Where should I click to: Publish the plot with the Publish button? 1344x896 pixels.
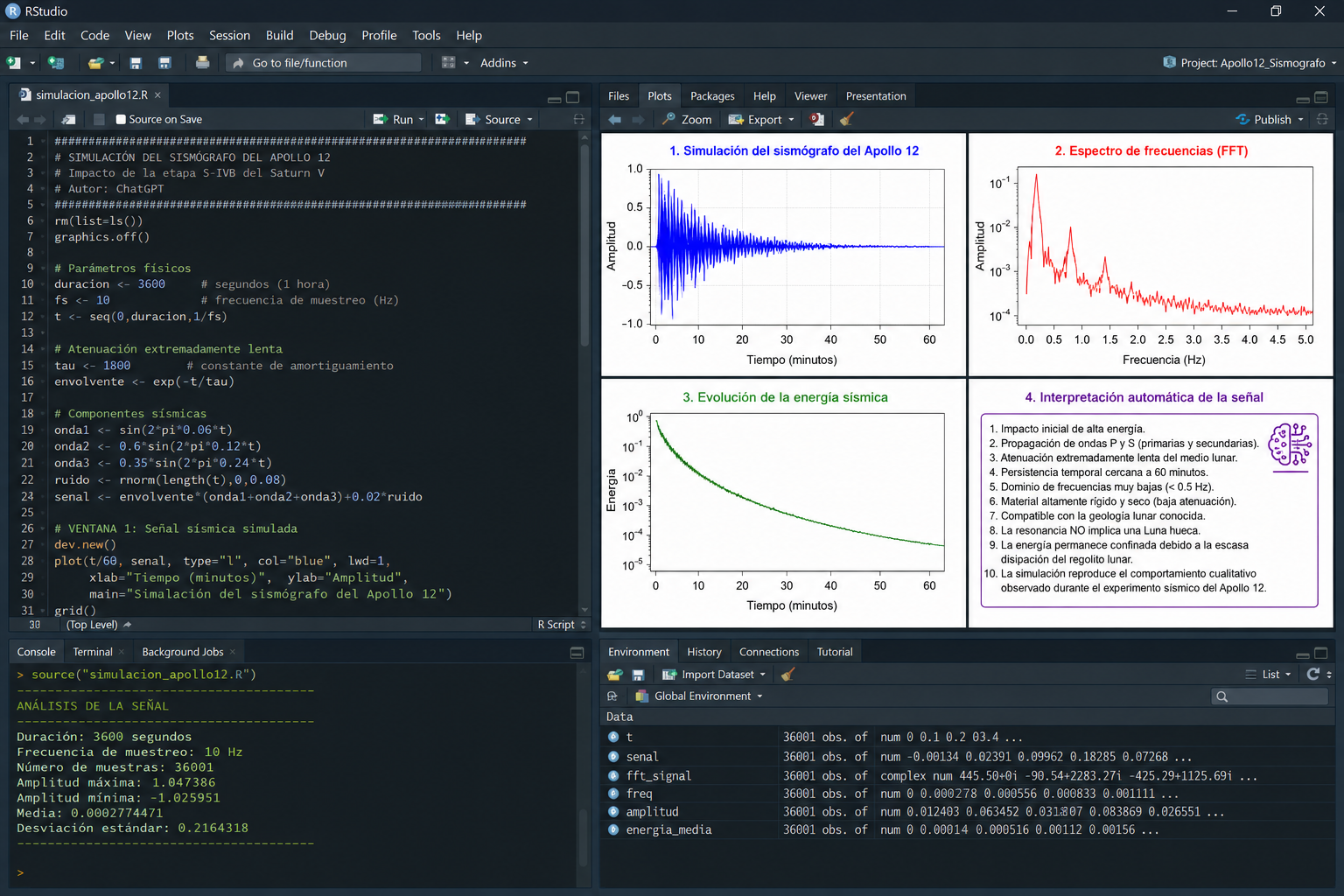pos(1263,120)
